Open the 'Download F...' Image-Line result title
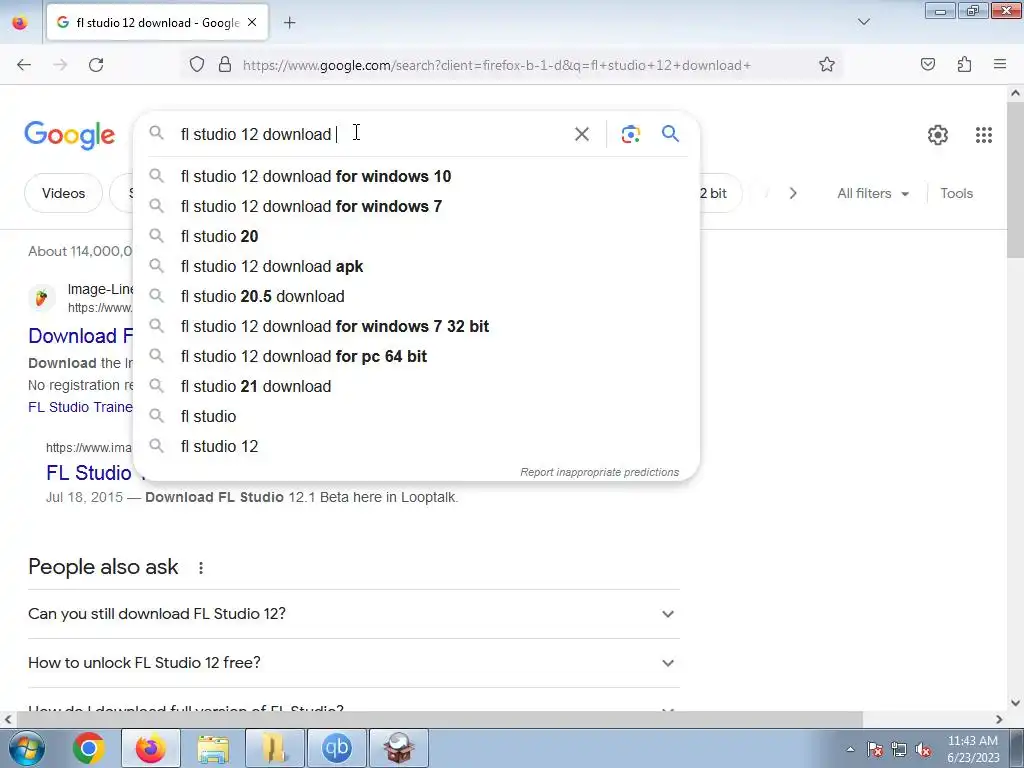Image resolution: width=1024 pixels, height=768 pixels. click(x=81, y=336)
